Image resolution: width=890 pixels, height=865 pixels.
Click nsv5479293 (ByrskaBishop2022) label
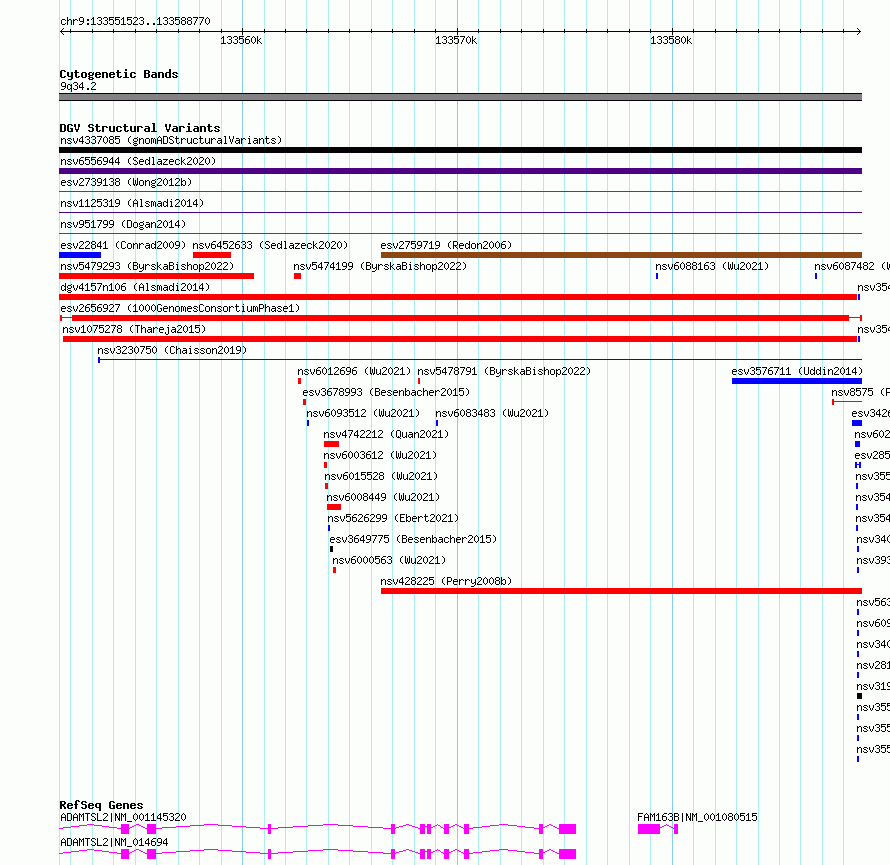click(147, 266)
